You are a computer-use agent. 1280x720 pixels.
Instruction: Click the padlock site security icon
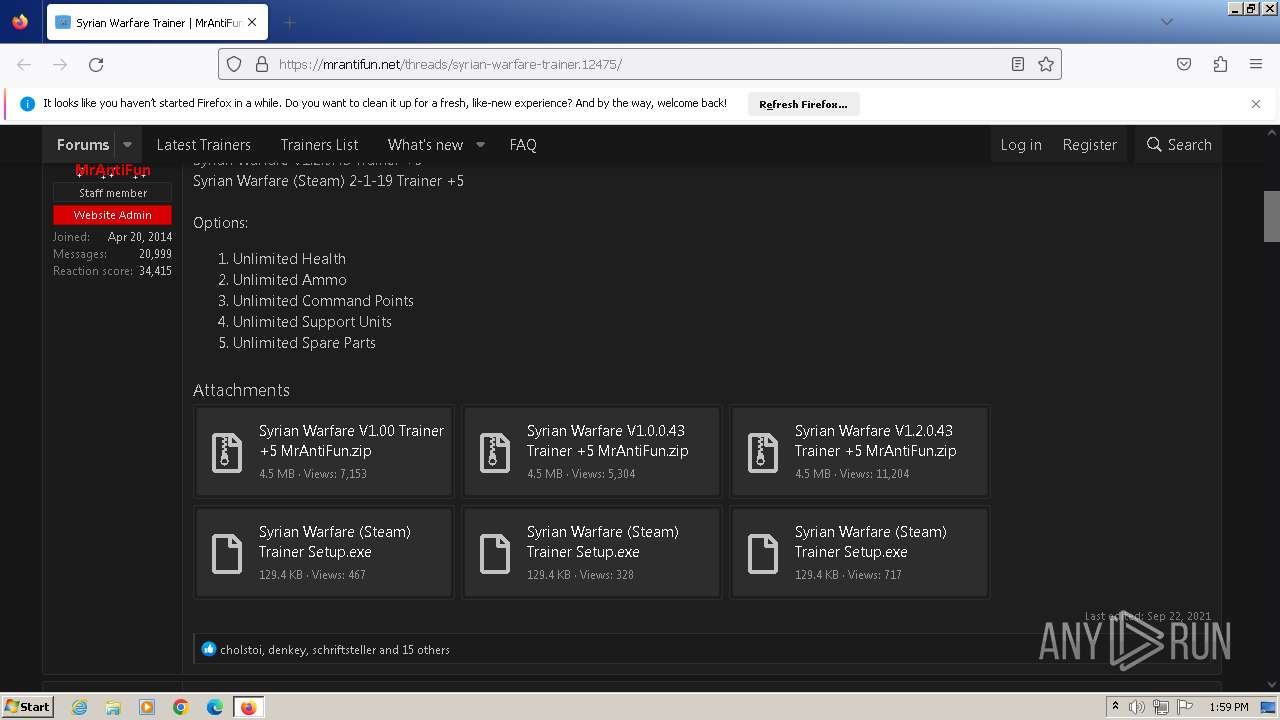(262, 64)
